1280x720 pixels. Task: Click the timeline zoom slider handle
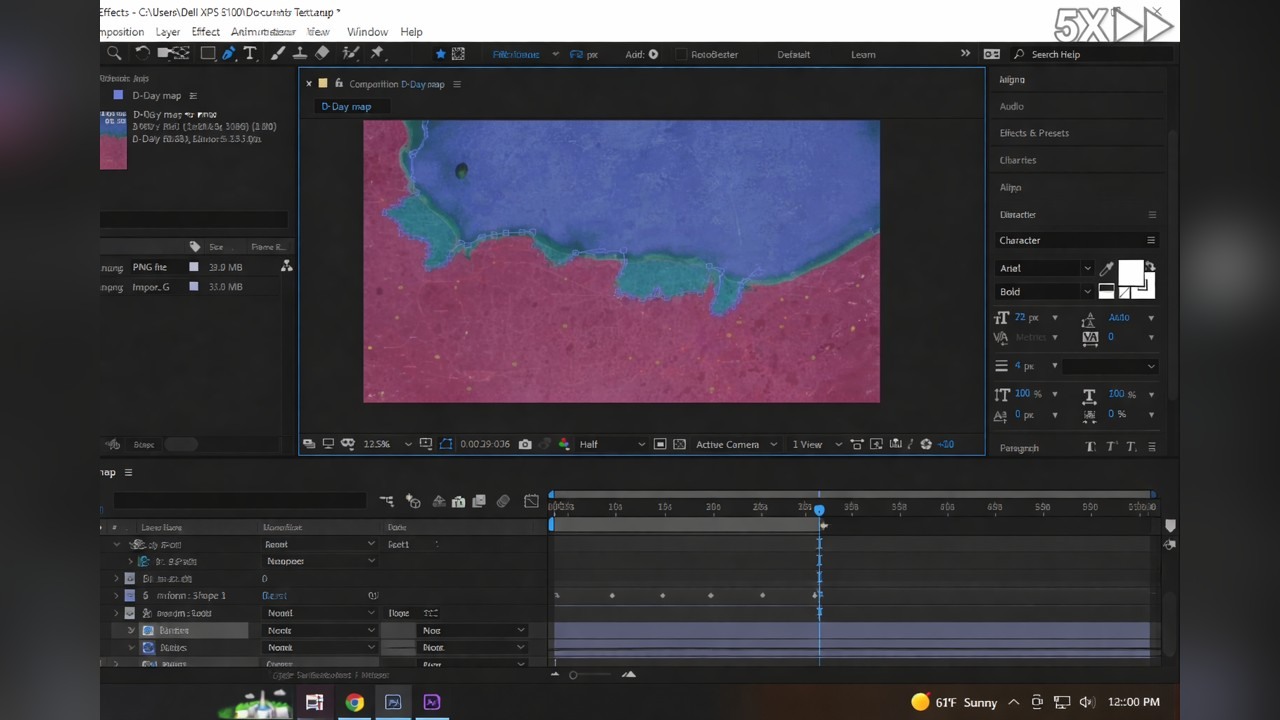point(573,675)
